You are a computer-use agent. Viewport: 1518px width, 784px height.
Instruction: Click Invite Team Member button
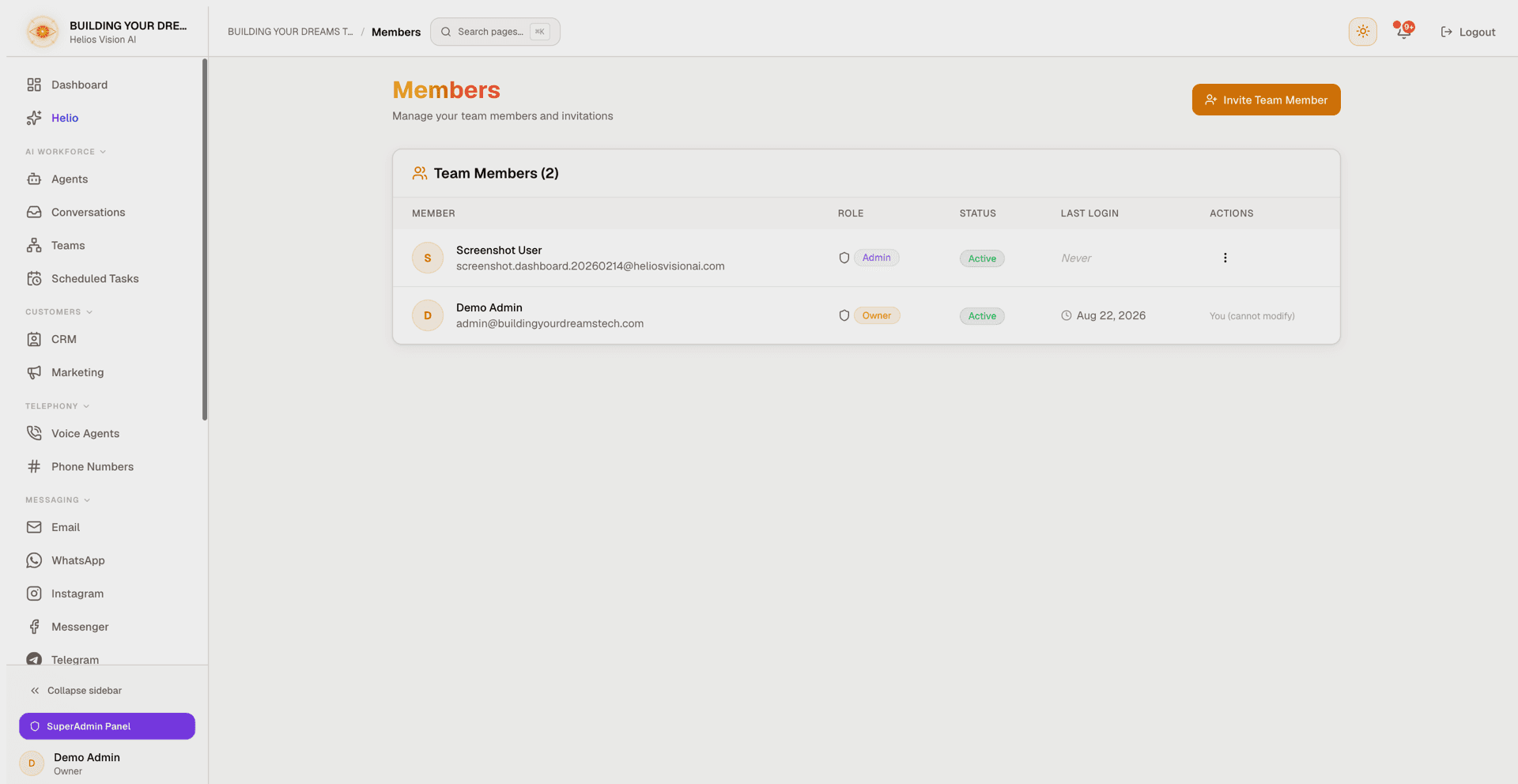1266,100
